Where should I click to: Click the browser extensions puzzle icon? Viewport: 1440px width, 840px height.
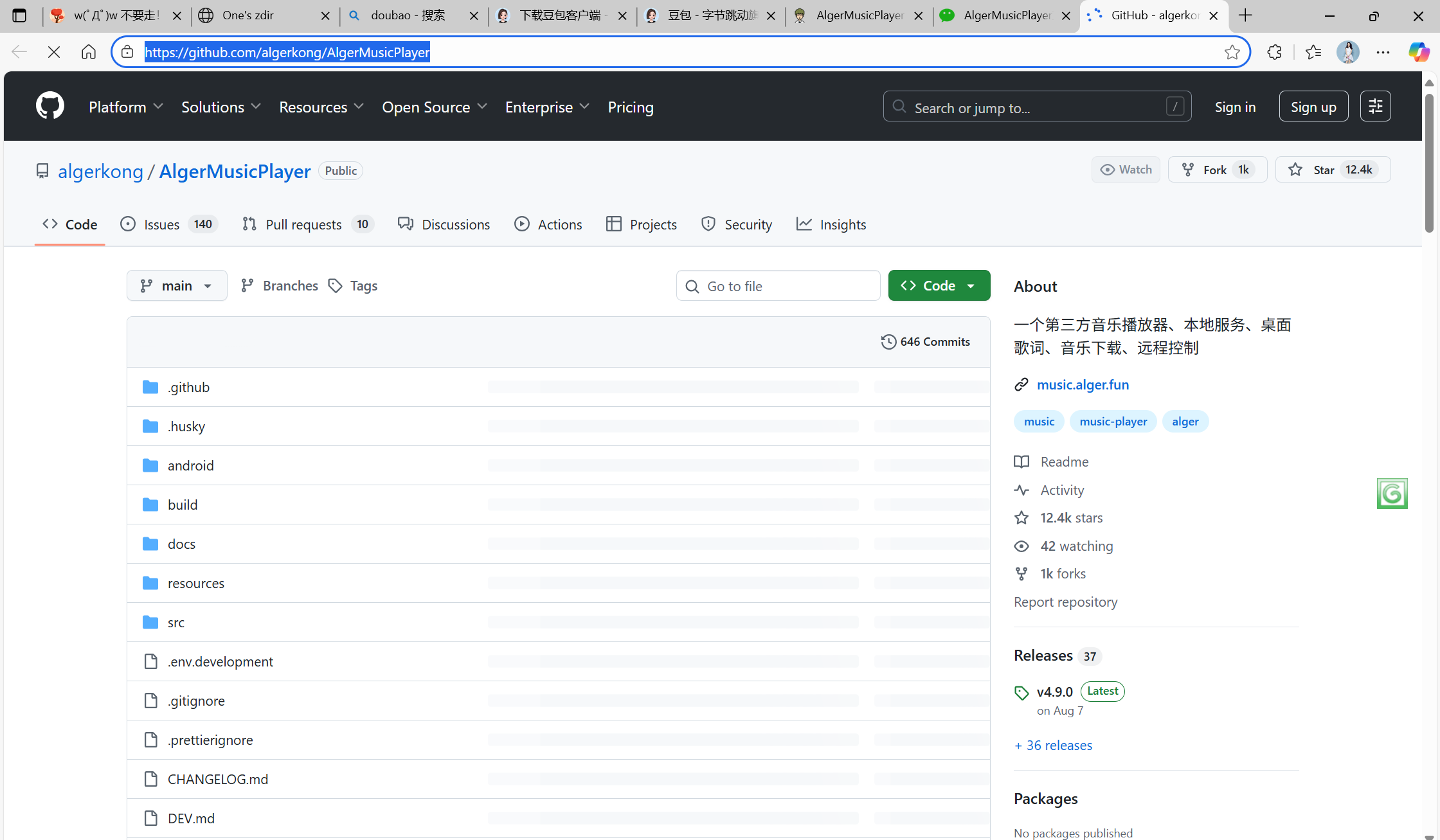pyautogui.click(x=1274, y=52)
